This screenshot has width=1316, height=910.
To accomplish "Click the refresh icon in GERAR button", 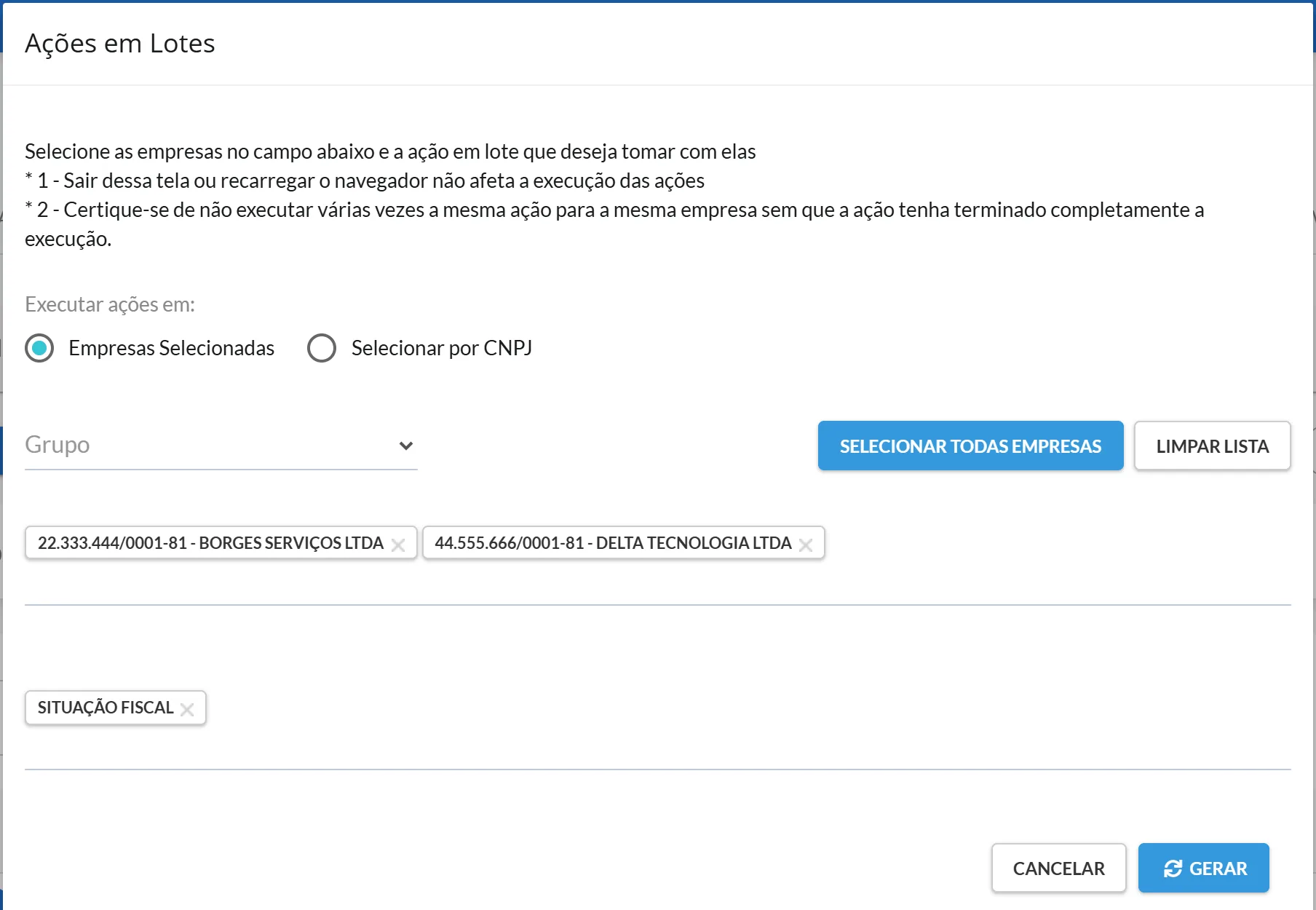I will click(1173, 869).
